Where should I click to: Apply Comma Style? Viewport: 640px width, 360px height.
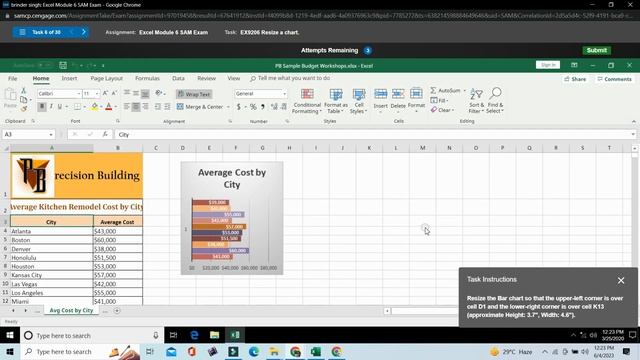click(263, 107)
